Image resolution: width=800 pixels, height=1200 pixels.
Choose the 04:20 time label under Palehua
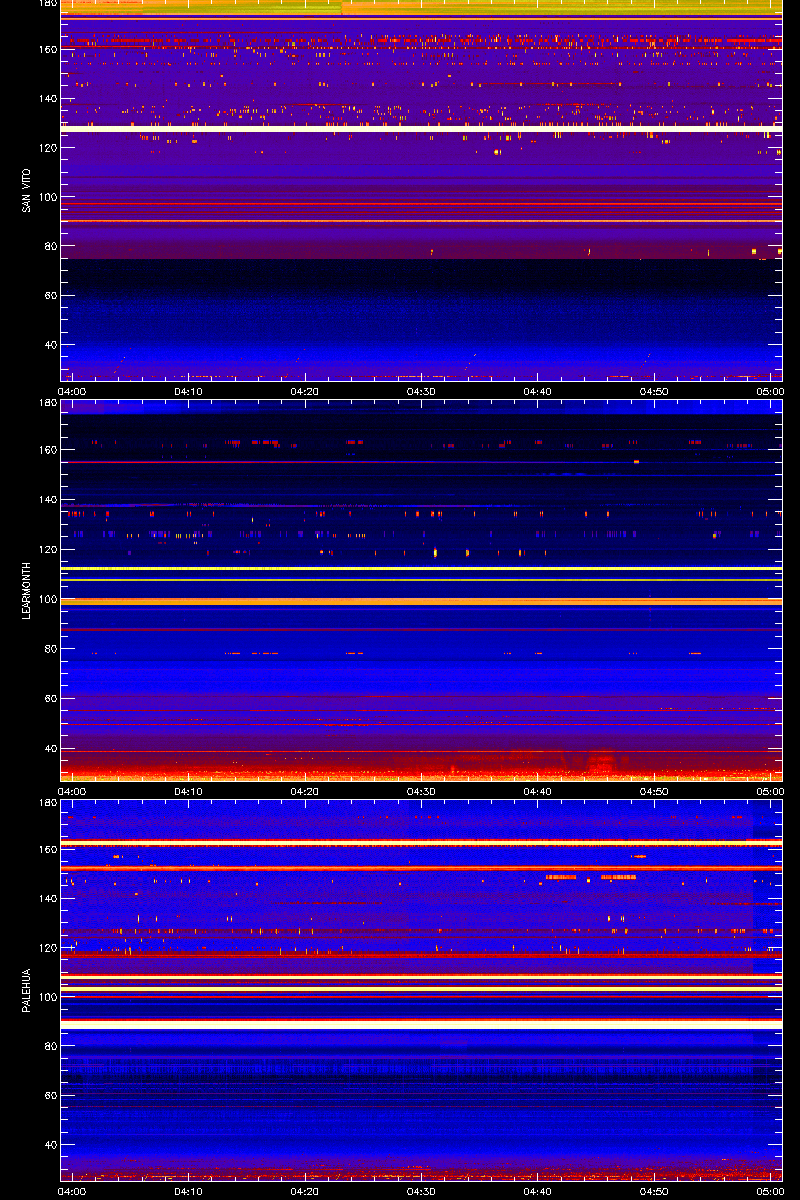(x=306, y=1191)
